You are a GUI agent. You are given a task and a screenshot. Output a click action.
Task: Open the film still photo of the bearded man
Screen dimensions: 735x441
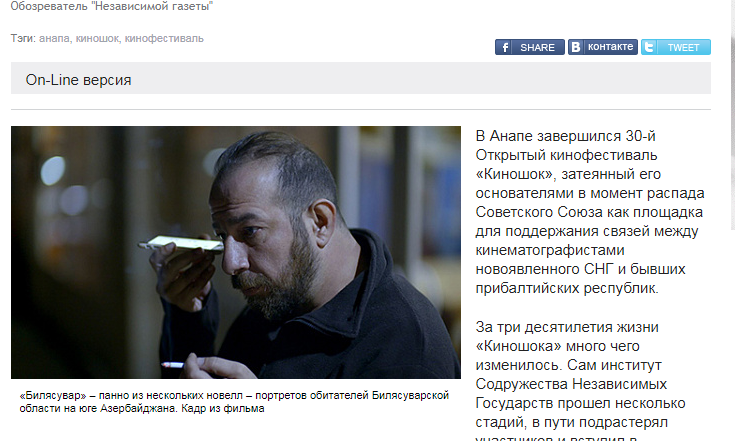pyautogui.click(x=236, y=252)
